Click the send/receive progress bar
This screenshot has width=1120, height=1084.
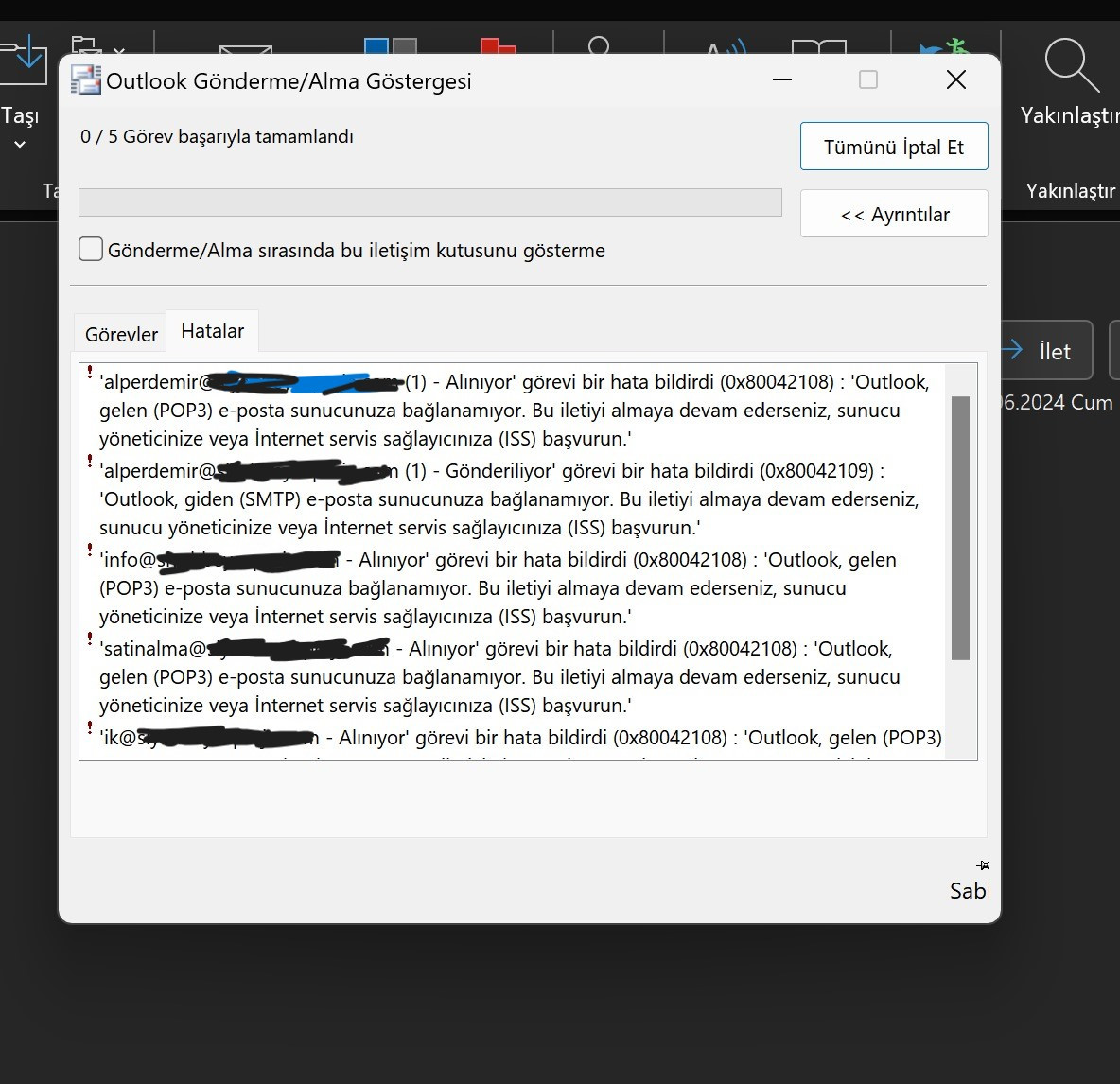[430, 202]
